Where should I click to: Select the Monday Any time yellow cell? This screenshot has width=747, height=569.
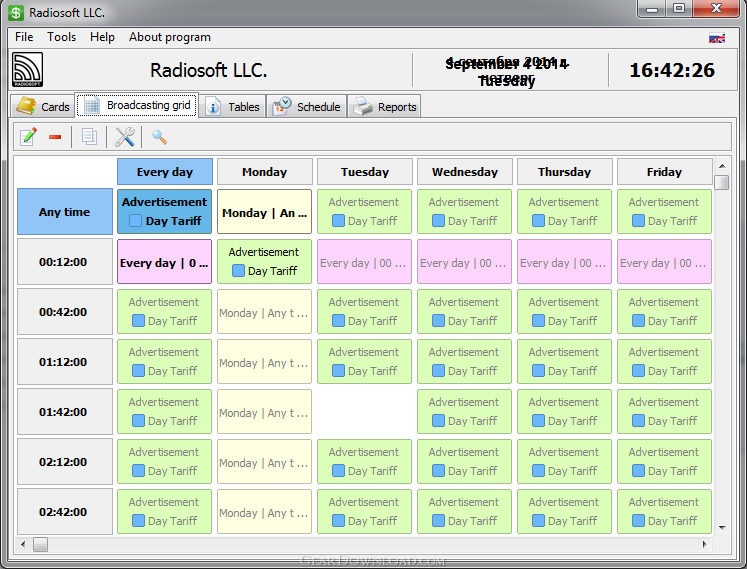[x=264, y=212]
